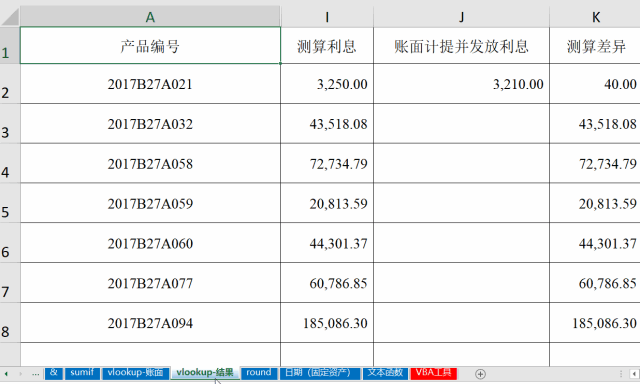The image size is (640, 384).
Task: Click the 40.00 difference cell
Action: coord(595,84)
